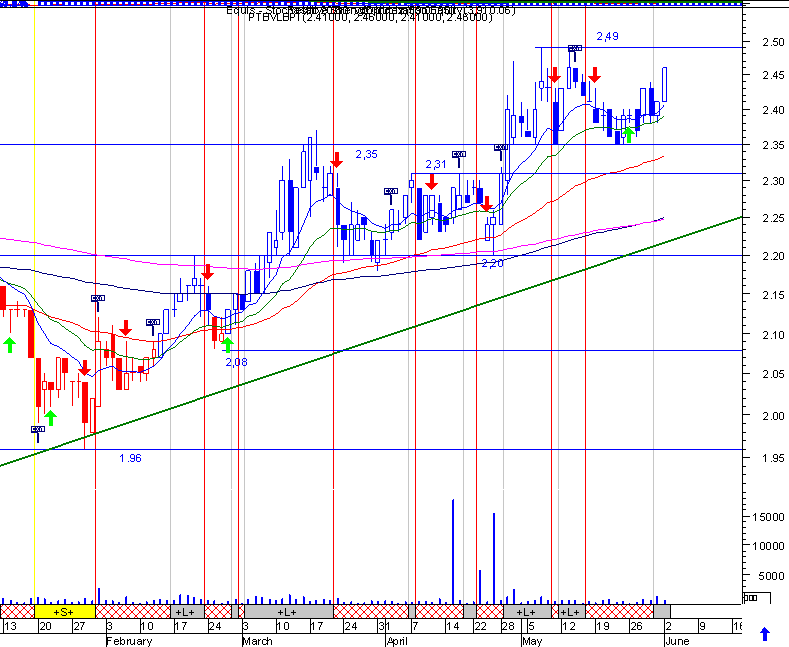Click the green buy arrow beside the lowest exo marker
The height and width of the screenshot is (647, 789).
click(50, 418)
